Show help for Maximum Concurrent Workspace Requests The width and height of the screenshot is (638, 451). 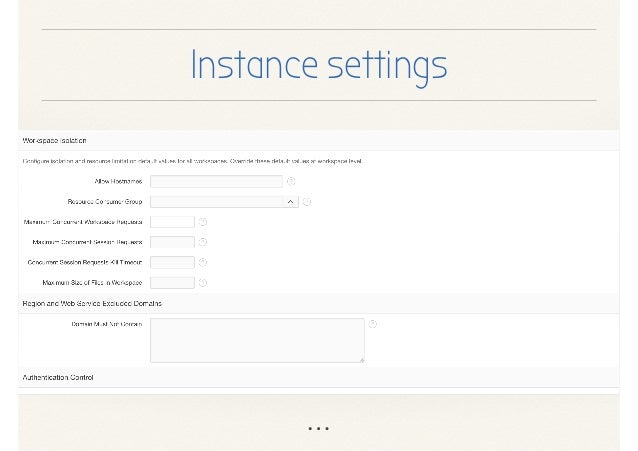[203, 222]
